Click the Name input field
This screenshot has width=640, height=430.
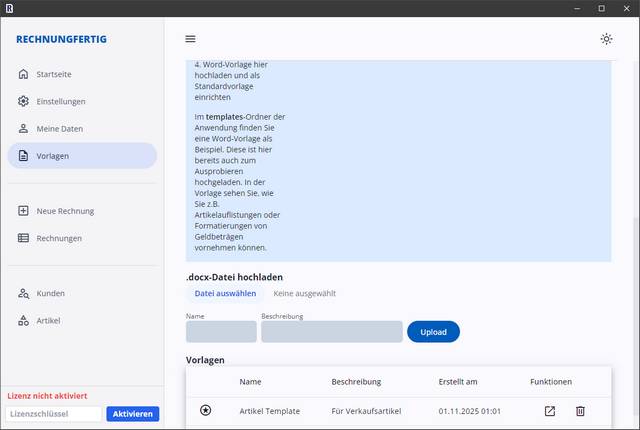point(221,332)
